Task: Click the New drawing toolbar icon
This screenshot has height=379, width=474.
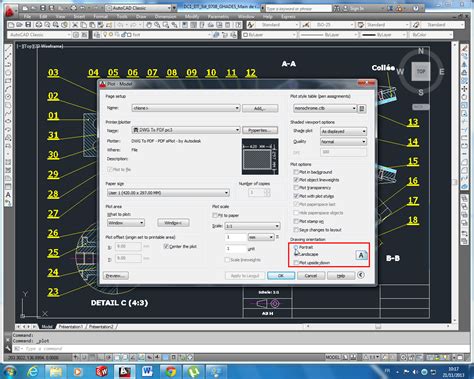Action: (11, 25)
